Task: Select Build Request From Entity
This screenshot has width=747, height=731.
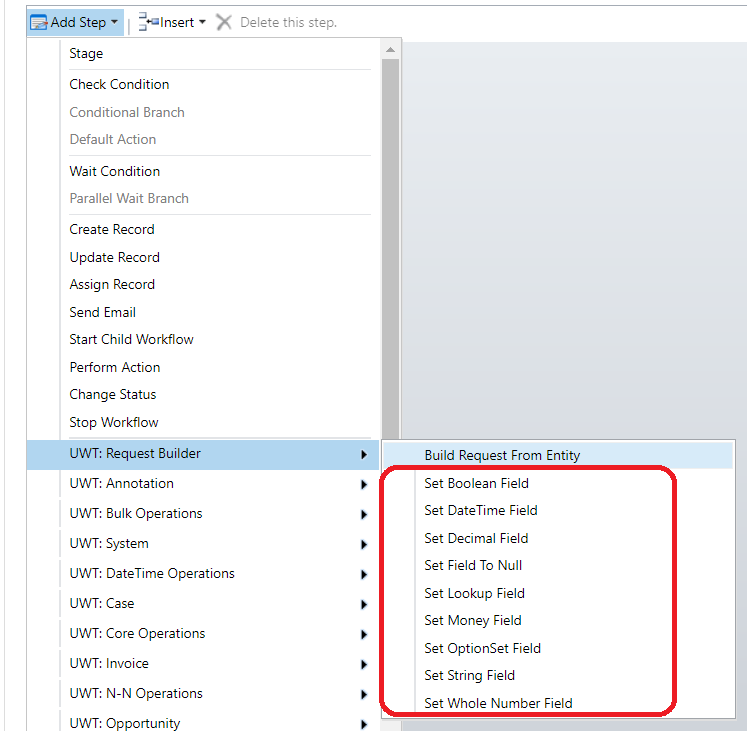Action: point(502,455)
